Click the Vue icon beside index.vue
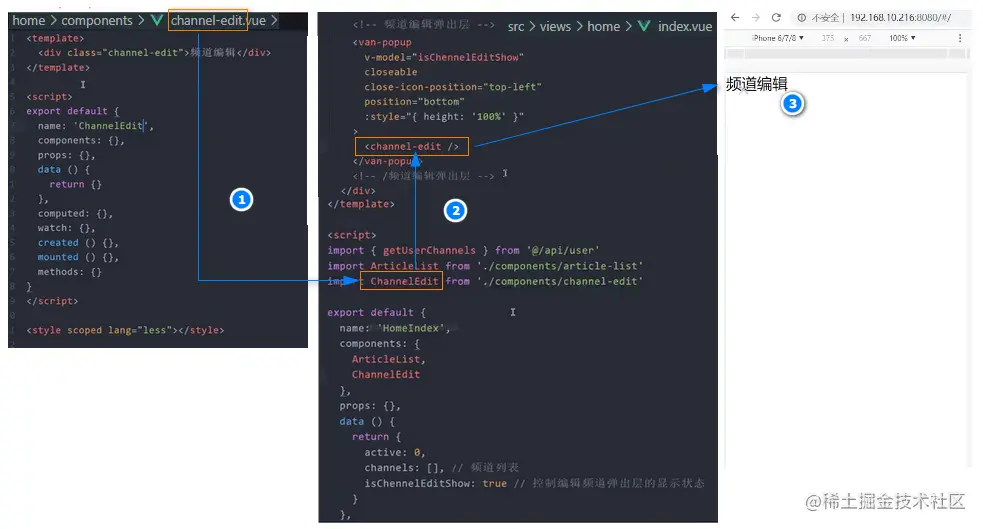 (x=644, y=26)
